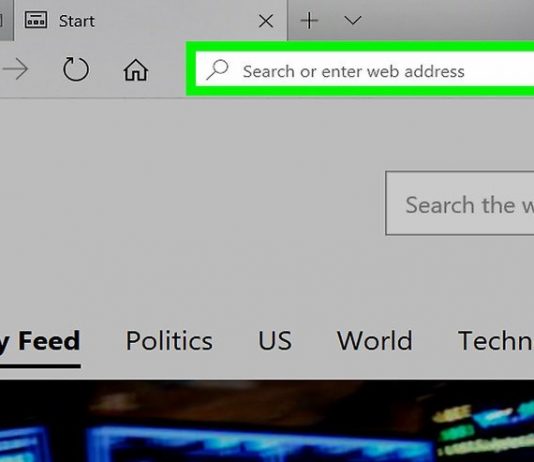The image size is (534, 462).
Task: Open a new tab with the plus icon
Action: click(309, 20)
